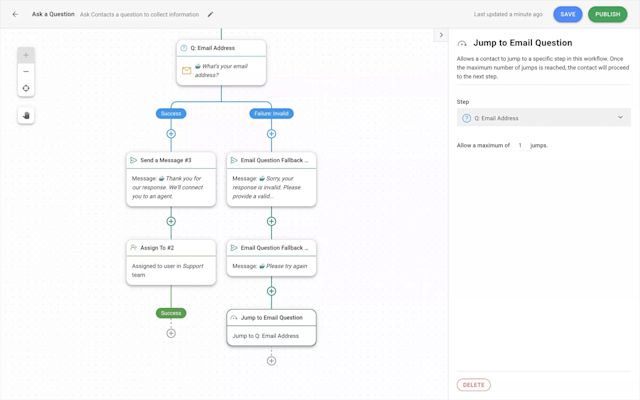
Task: Select the Assign To #2 node title
Action: tap(157, 248)
